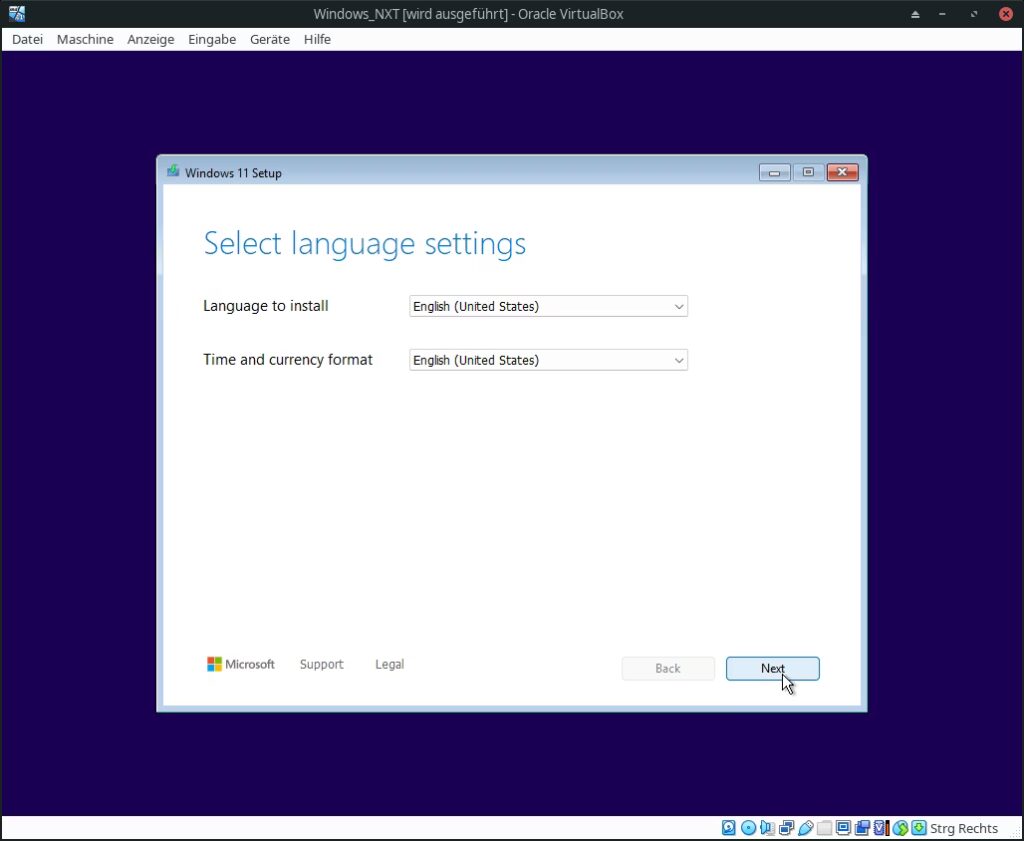The image size is (1024, 841).
Task: Click the green arrow keyboard capture icon
Action: tap(918, 828)
